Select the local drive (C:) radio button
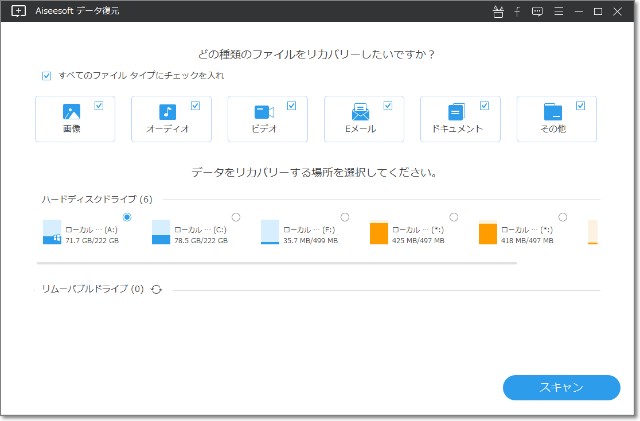 (236, 217)
